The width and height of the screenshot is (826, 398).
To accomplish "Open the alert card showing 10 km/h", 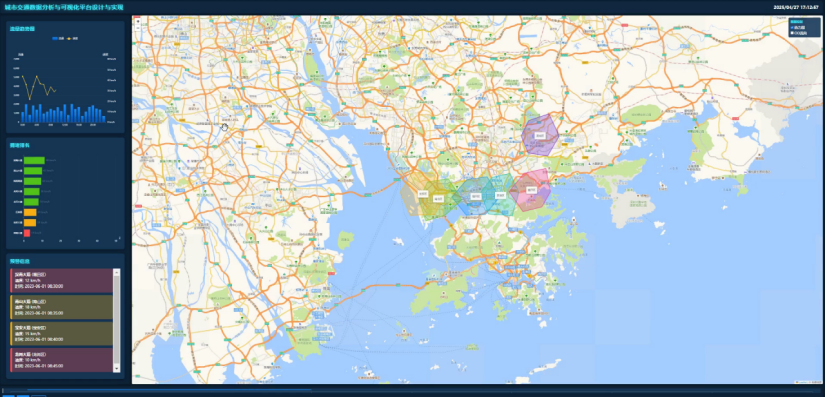I will point(62,360).
